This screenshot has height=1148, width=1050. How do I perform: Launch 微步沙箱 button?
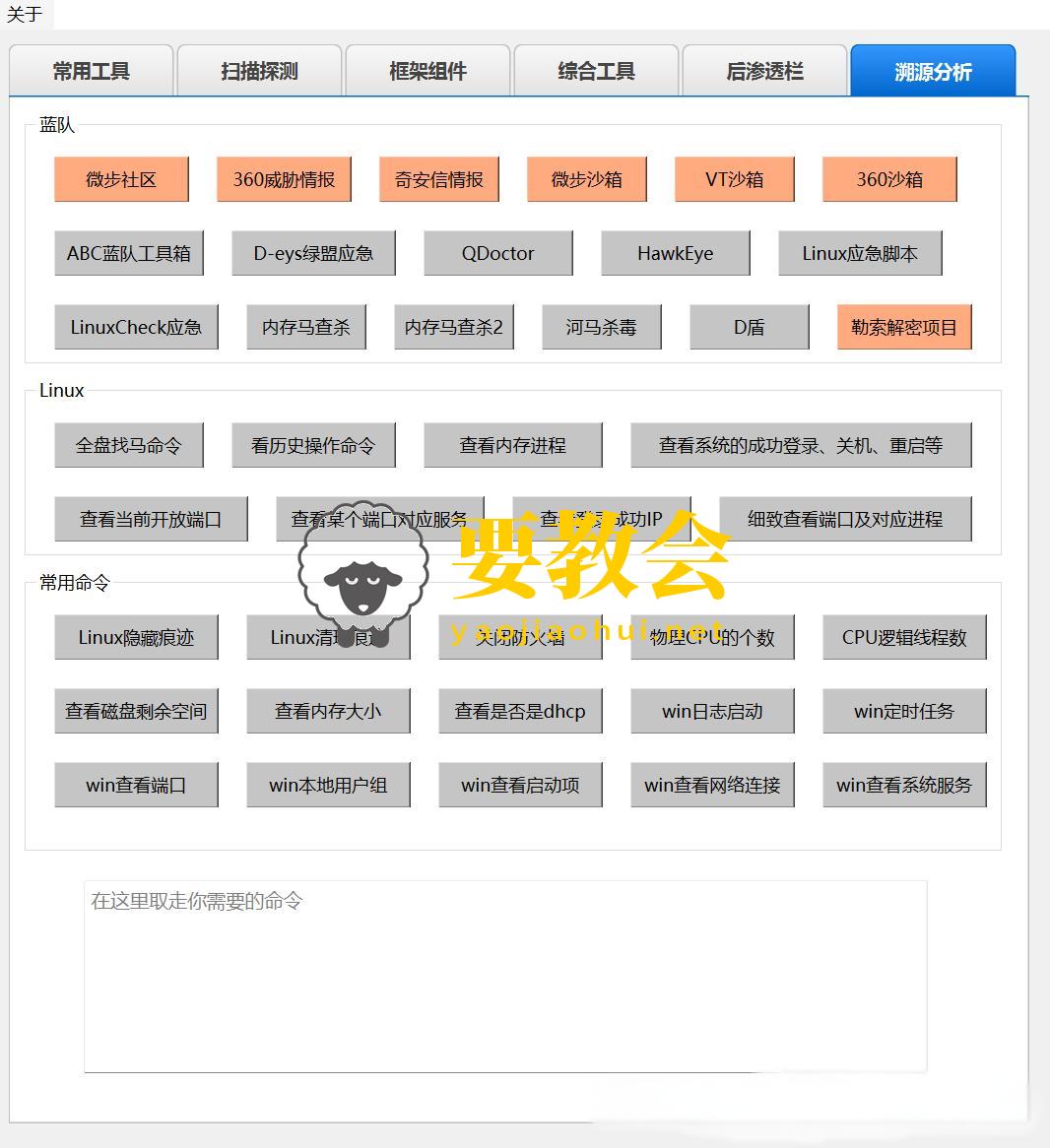click(587, 179)
